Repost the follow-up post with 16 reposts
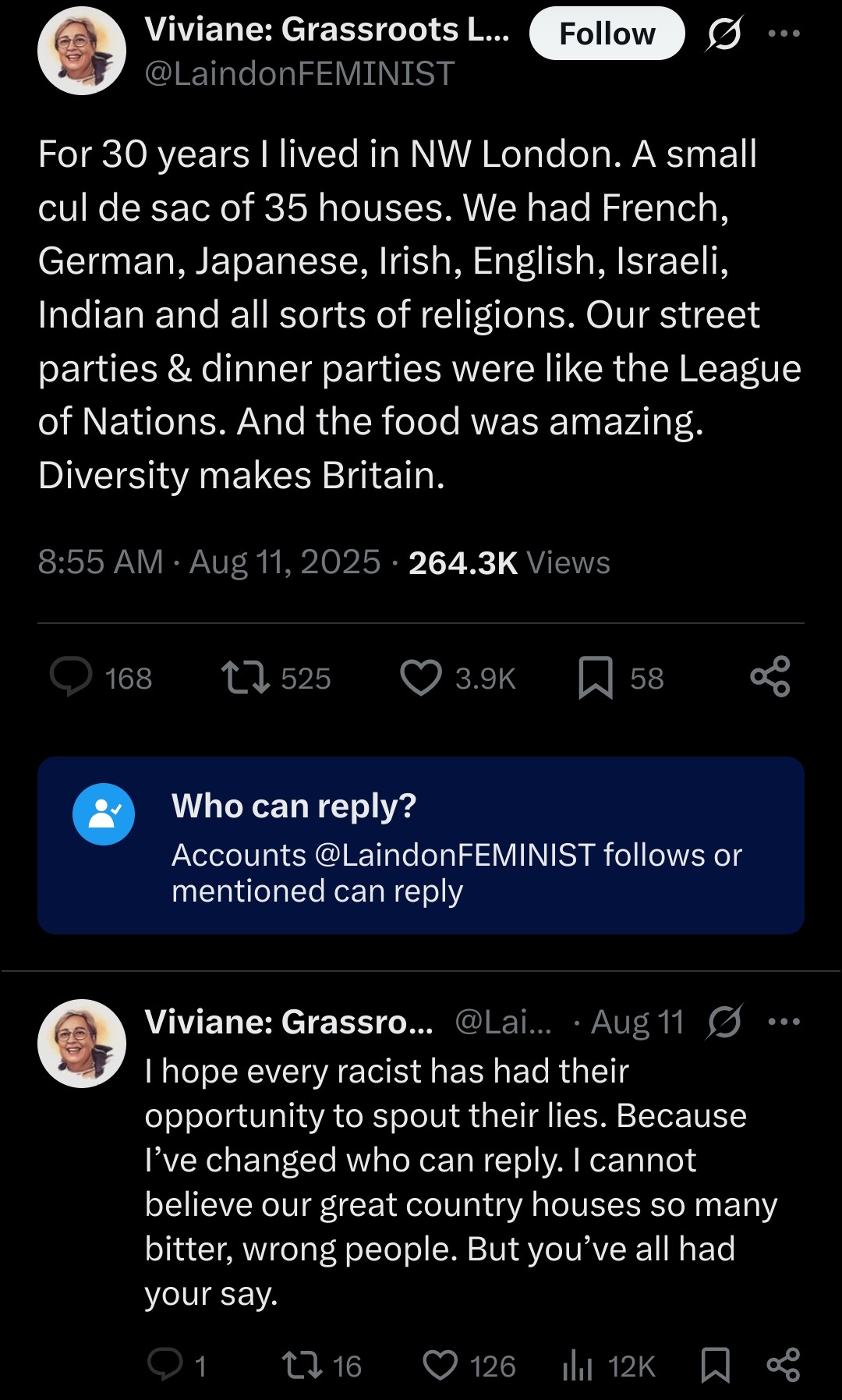This screenshot has width=842, height=1400. click(x=302, y=1365)
